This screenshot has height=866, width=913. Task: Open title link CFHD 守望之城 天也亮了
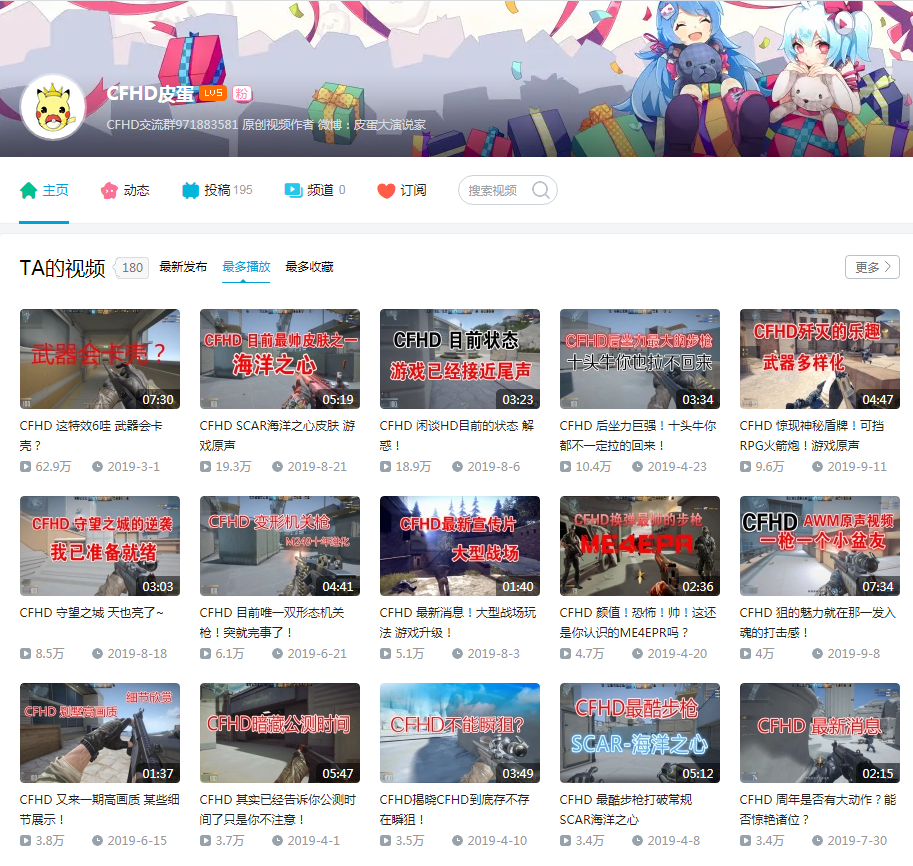[91, 612]
